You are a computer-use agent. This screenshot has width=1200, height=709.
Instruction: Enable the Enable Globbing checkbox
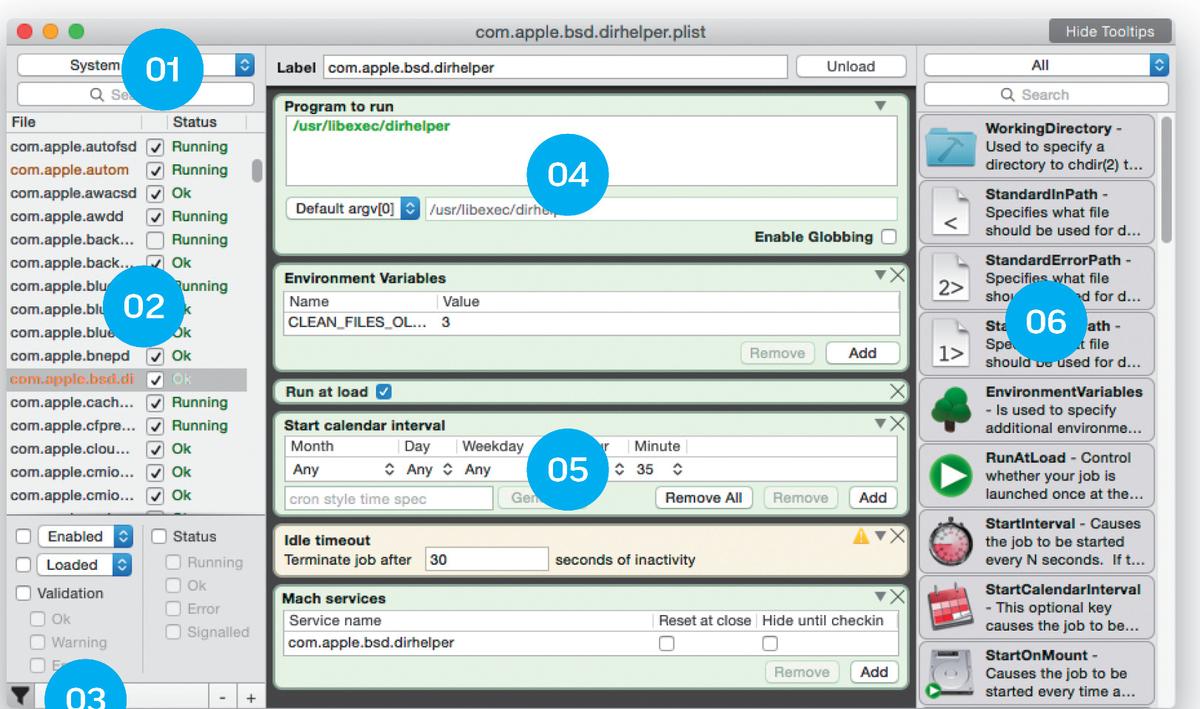(888, 238)
